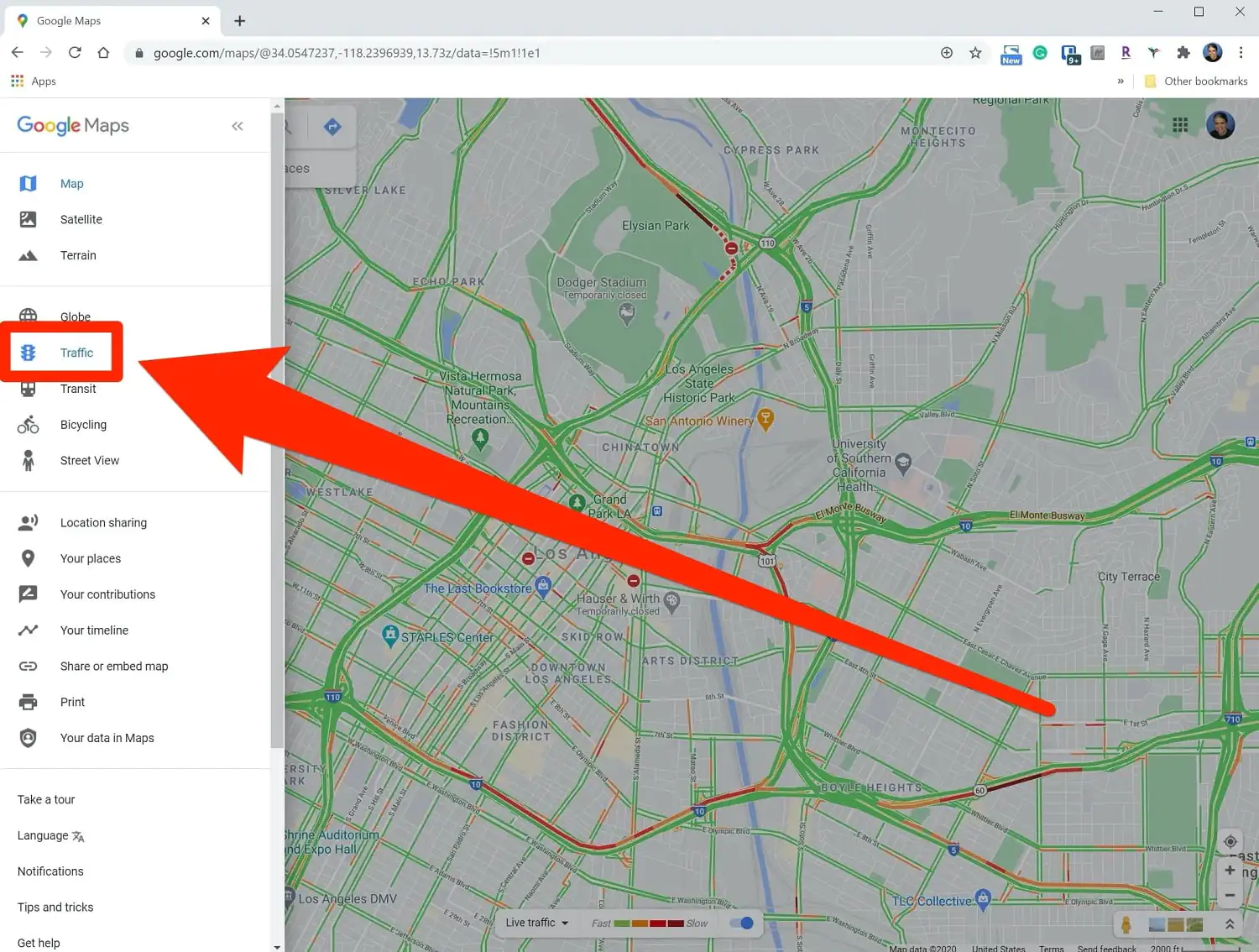The image size is (1259, 952).
Task: Zoom in using the plus control
Action: tap(1230, 871)
